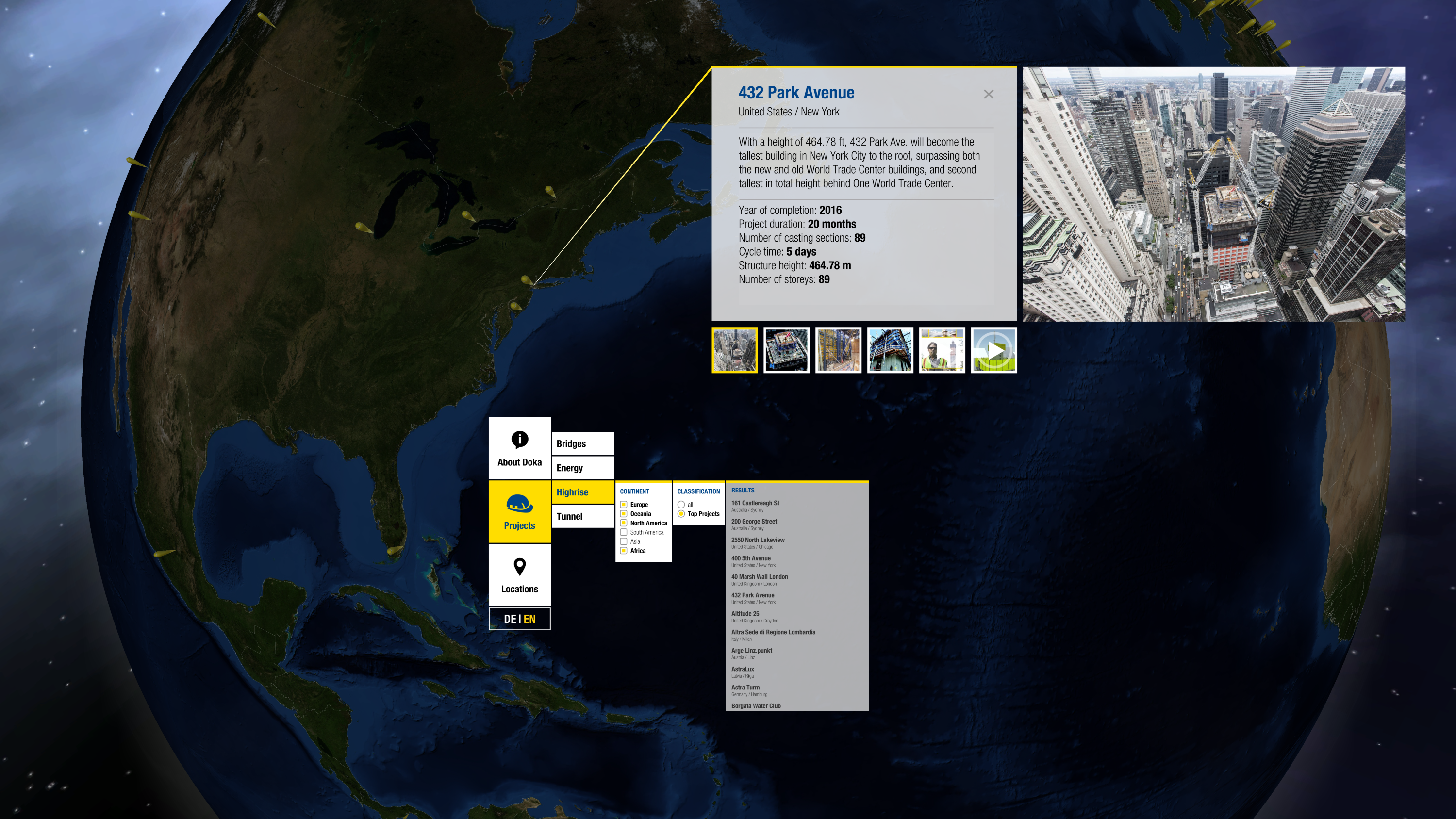1456x819 pixels.
Task: Select the Highrise project category
Action: pos(583,492)
